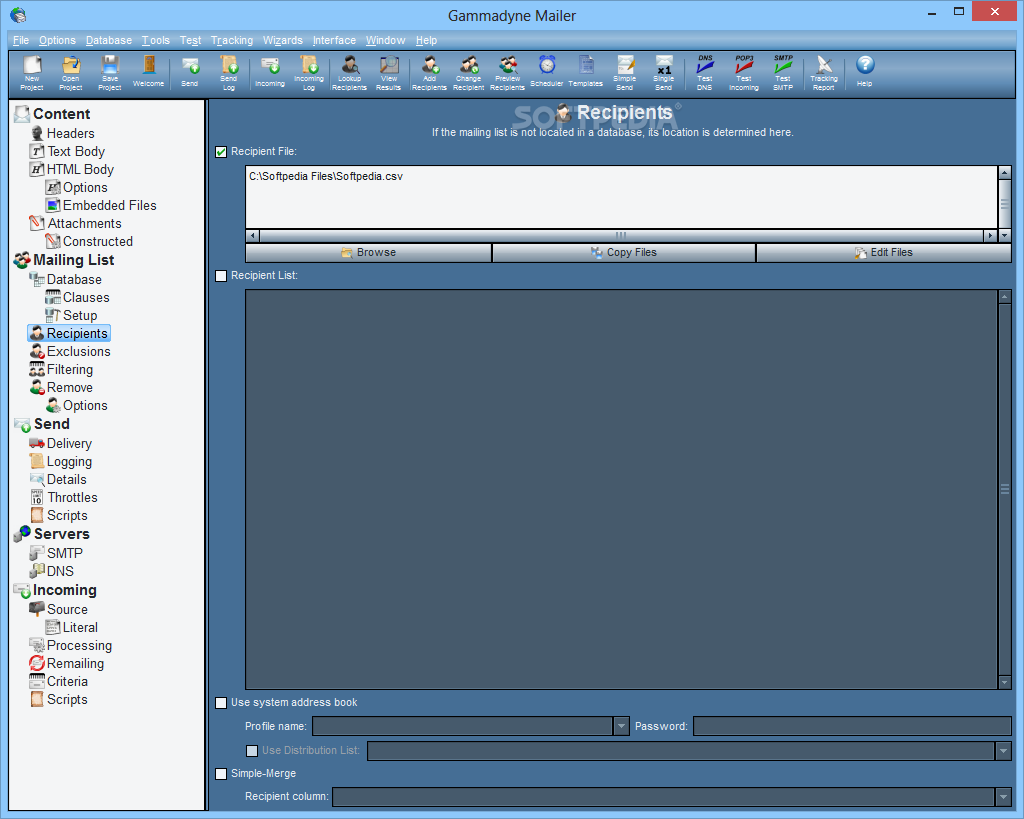The width and height of the screenshot is (1024, 819).
Task: Click the Send toolbar icon
Action: tap(189, 71)
